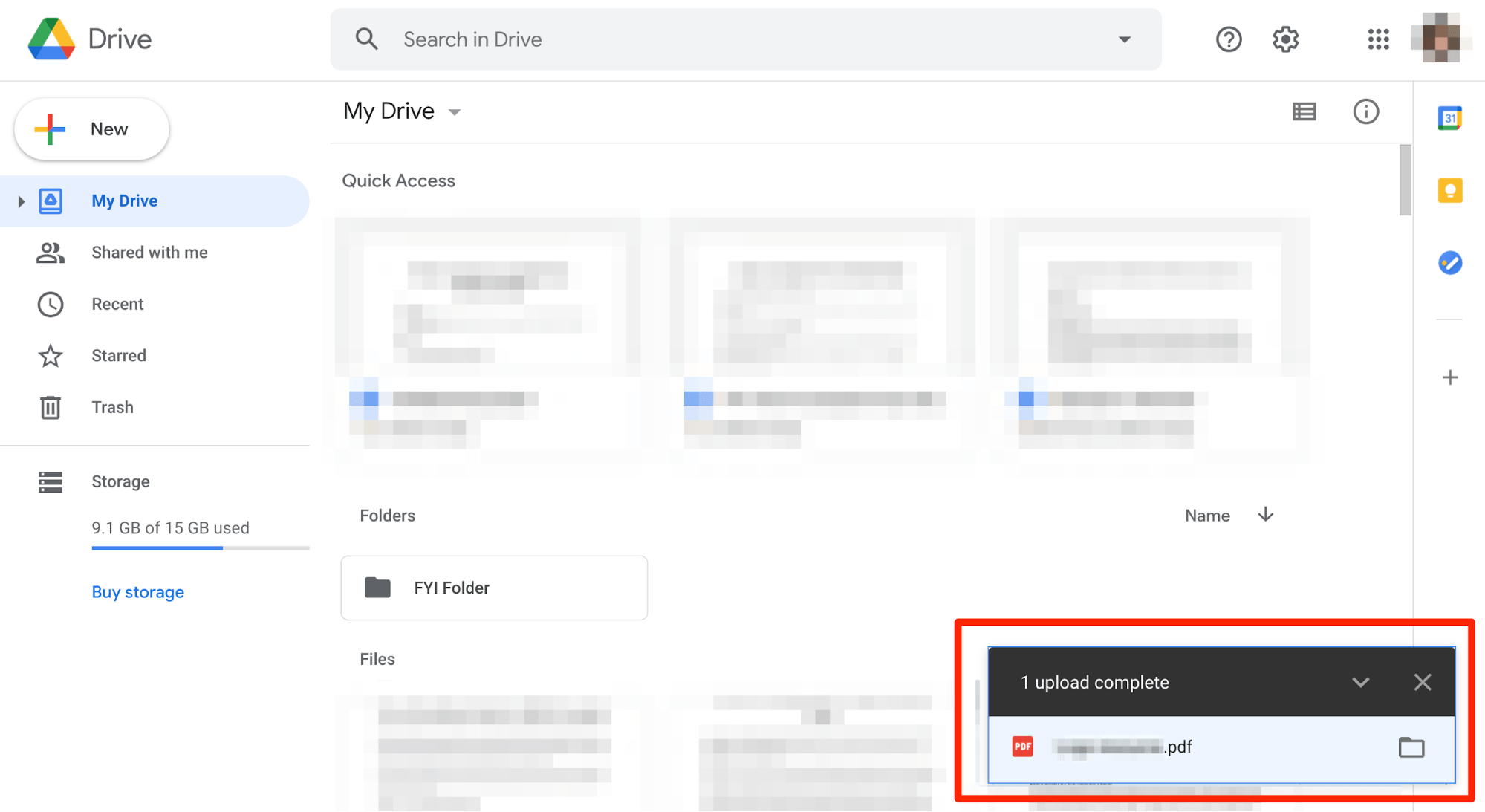Expand the My Drive tree item arrow
1485x812 pixels.
pyautogui.click(x=20, y=200)
